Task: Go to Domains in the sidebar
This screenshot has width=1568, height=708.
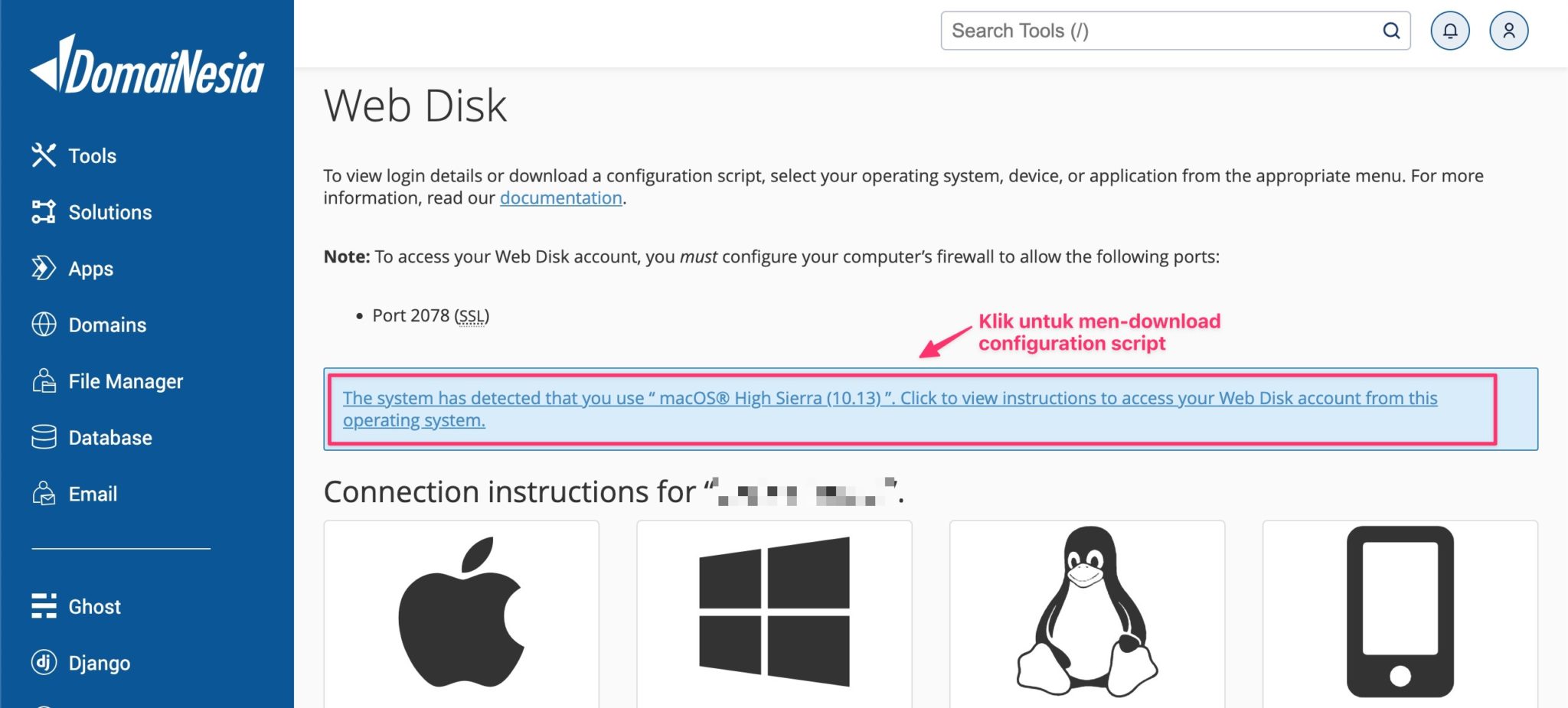Action: pyautogui.click(x=107, y=325)
